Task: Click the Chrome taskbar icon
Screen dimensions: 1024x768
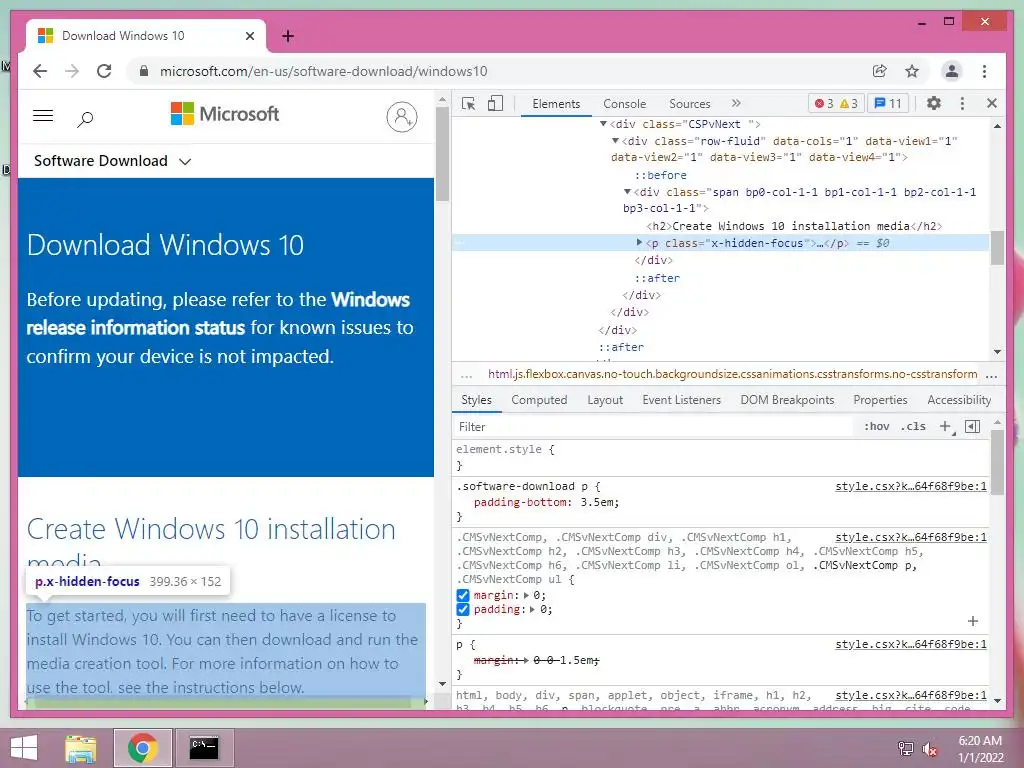Action: [142, 748]
